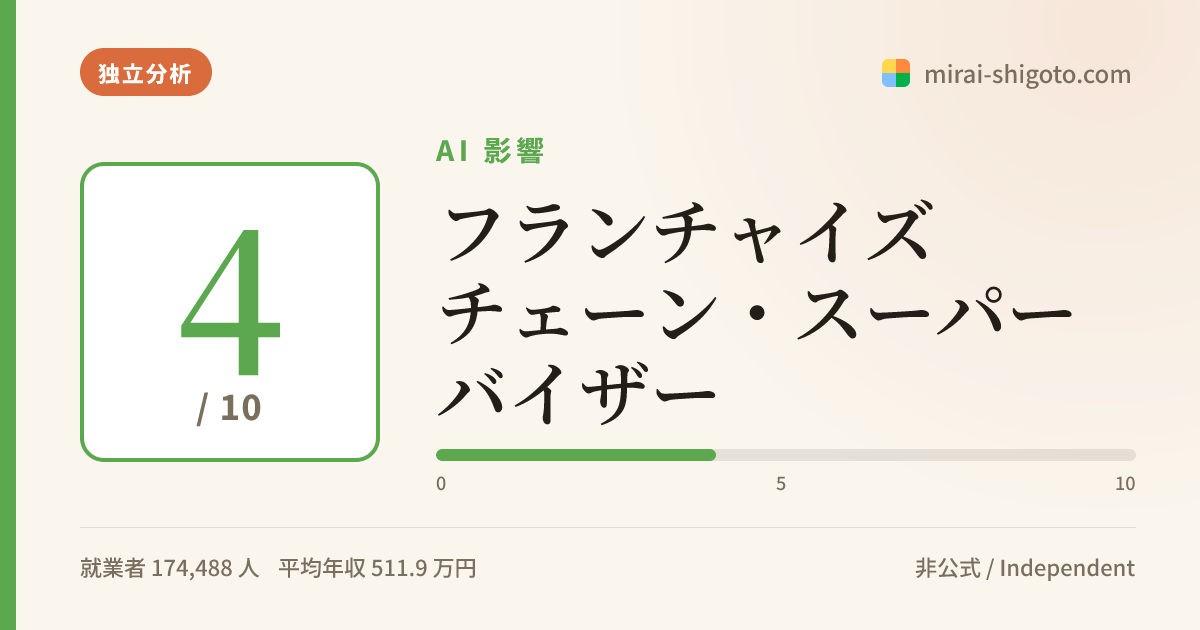Click the / 10 score denominator
Screen dimensions: 1200x630
[x=229, y=408]
